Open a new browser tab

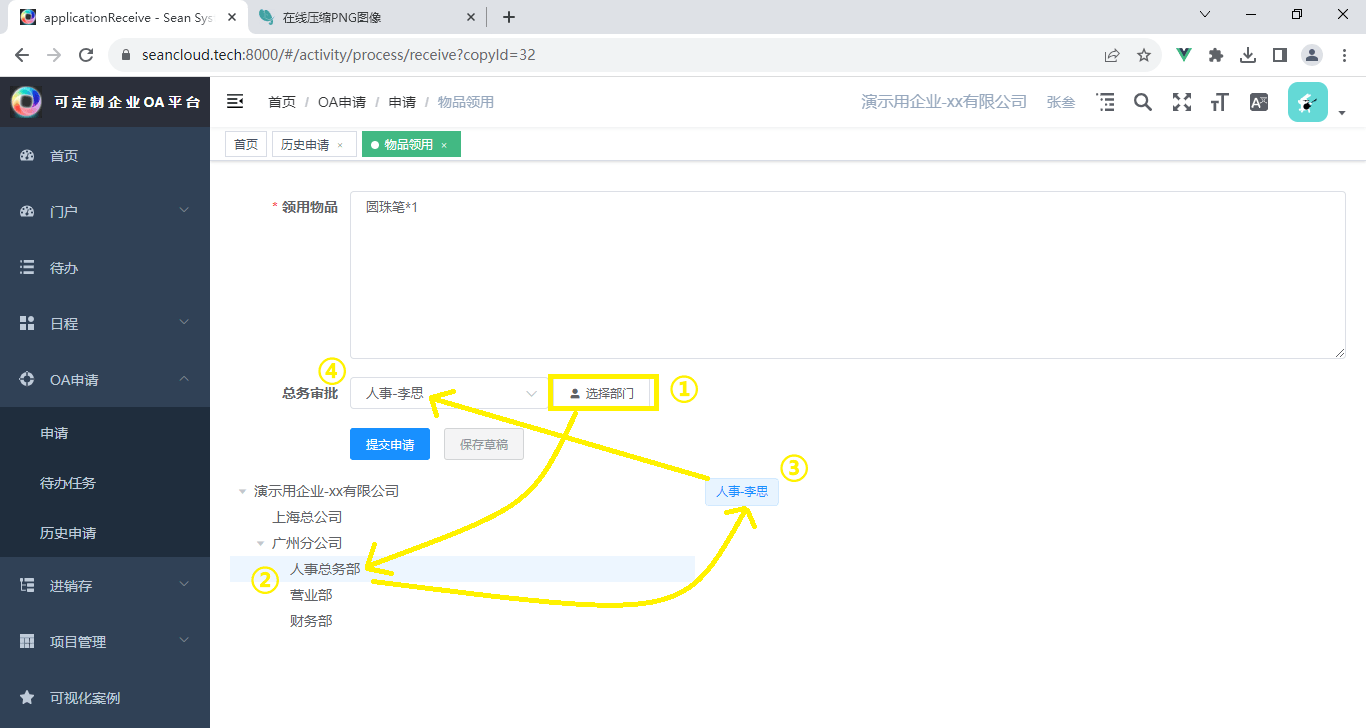click(x=509, y=17)
